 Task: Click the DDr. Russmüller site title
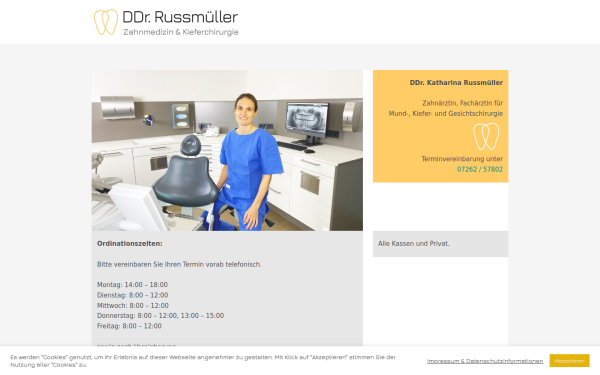(180, 17)
